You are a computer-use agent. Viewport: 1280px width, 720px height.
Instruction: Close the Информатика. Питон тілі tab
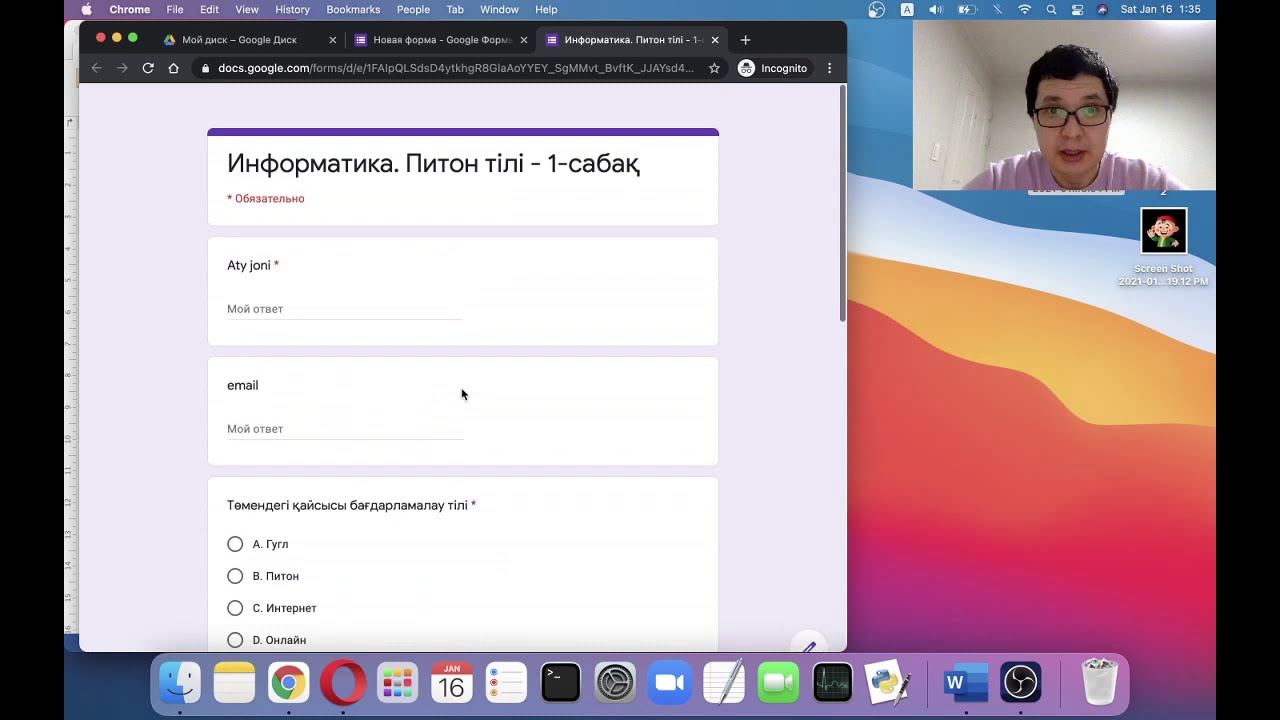click(715, 40)
